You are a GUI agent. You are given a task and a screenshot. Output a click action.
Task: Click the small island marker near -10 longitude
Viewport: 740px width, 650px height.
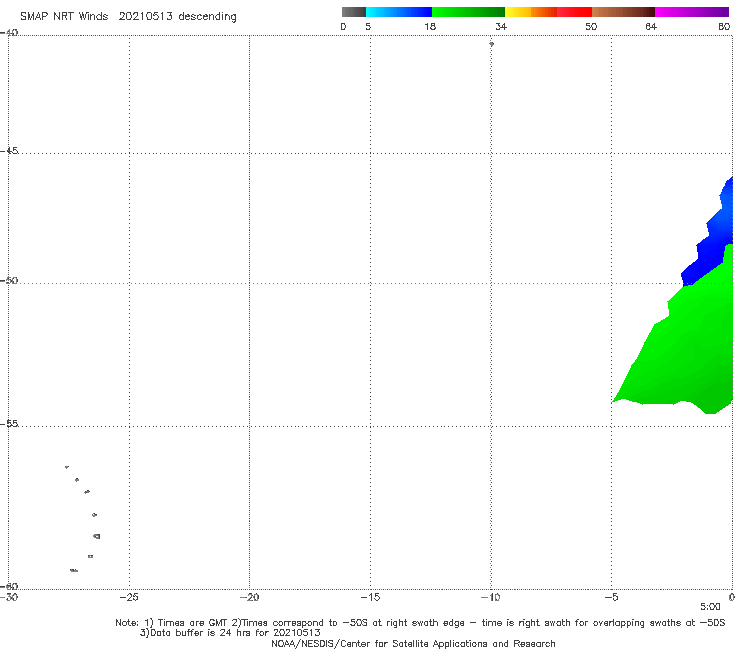point(491,44)
